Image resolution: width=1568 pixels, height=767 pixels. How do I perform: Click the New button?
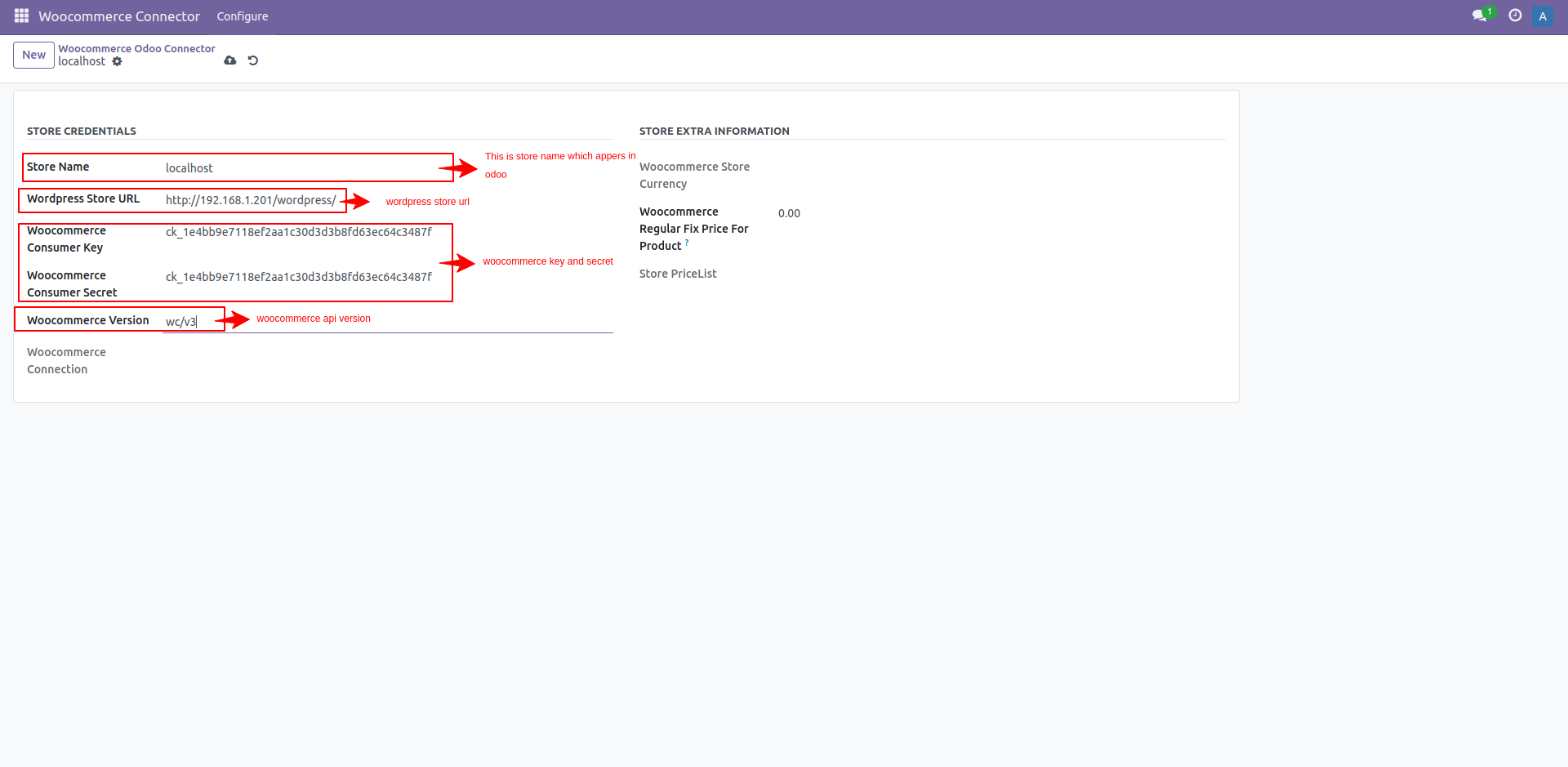pos(33,55)
